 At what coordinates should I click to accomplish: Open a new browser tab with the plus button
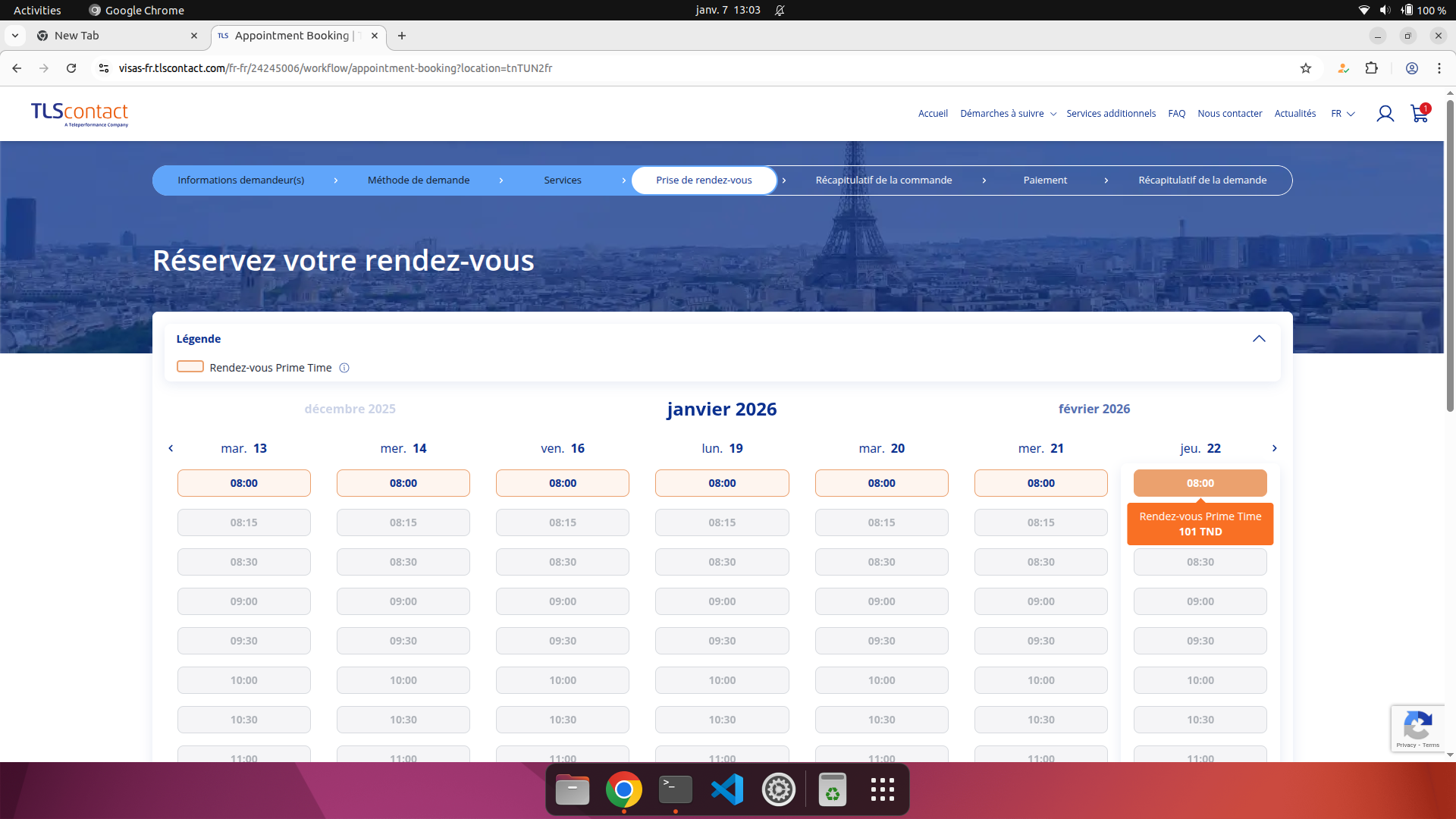coord(402,36)
